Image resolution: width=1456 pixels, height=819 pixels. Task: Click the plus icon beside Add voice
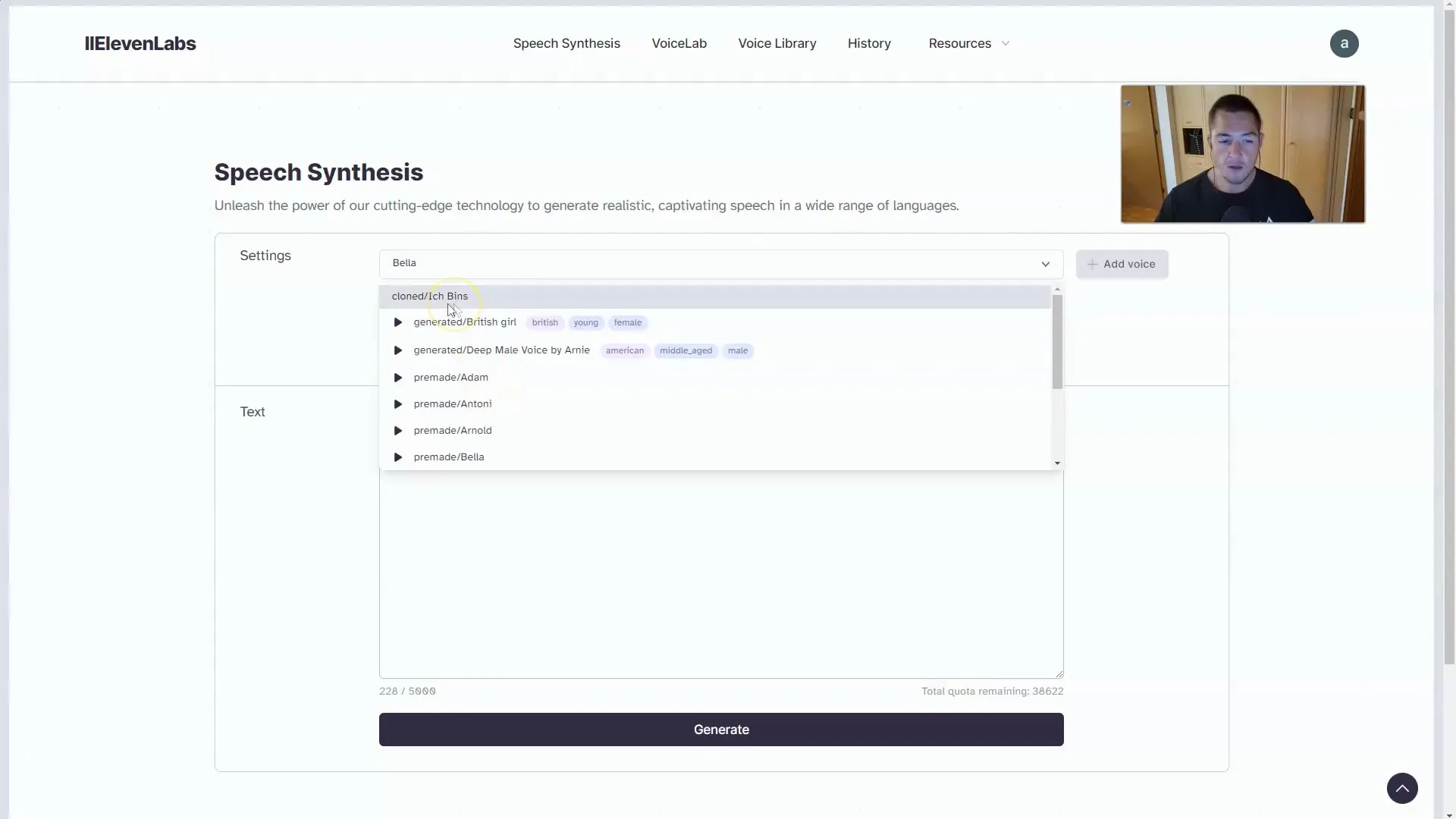tap(1092, 264)
